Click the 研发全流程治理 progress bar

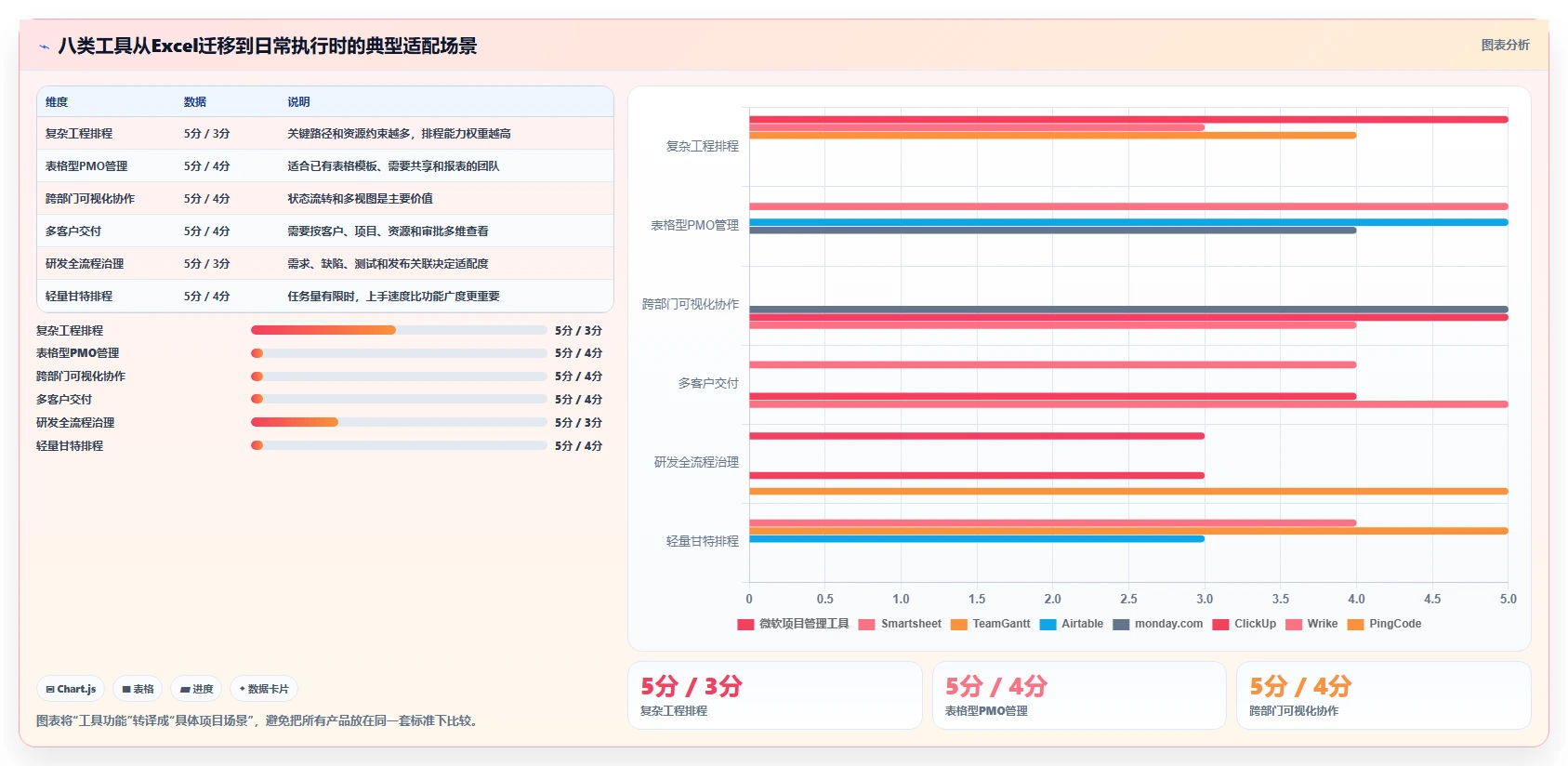[399, 422]
